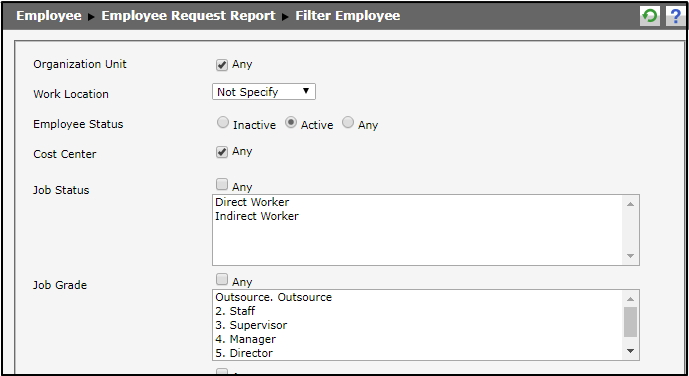
Task: Select Indirect Worker in Job Status list
Action: point(257,216)
